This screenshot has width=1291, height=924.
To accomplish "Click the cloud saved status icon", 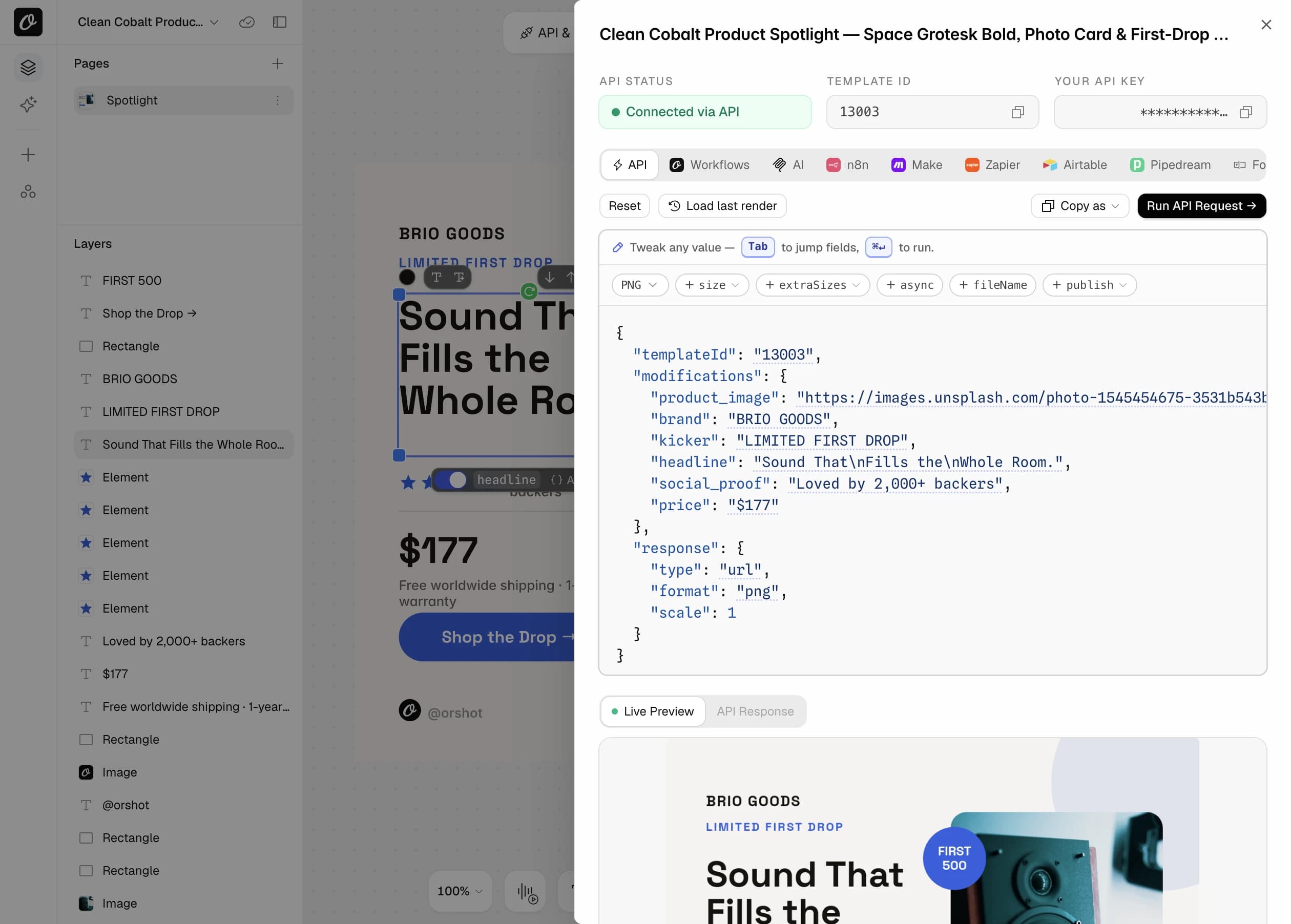I will (246, 22).
